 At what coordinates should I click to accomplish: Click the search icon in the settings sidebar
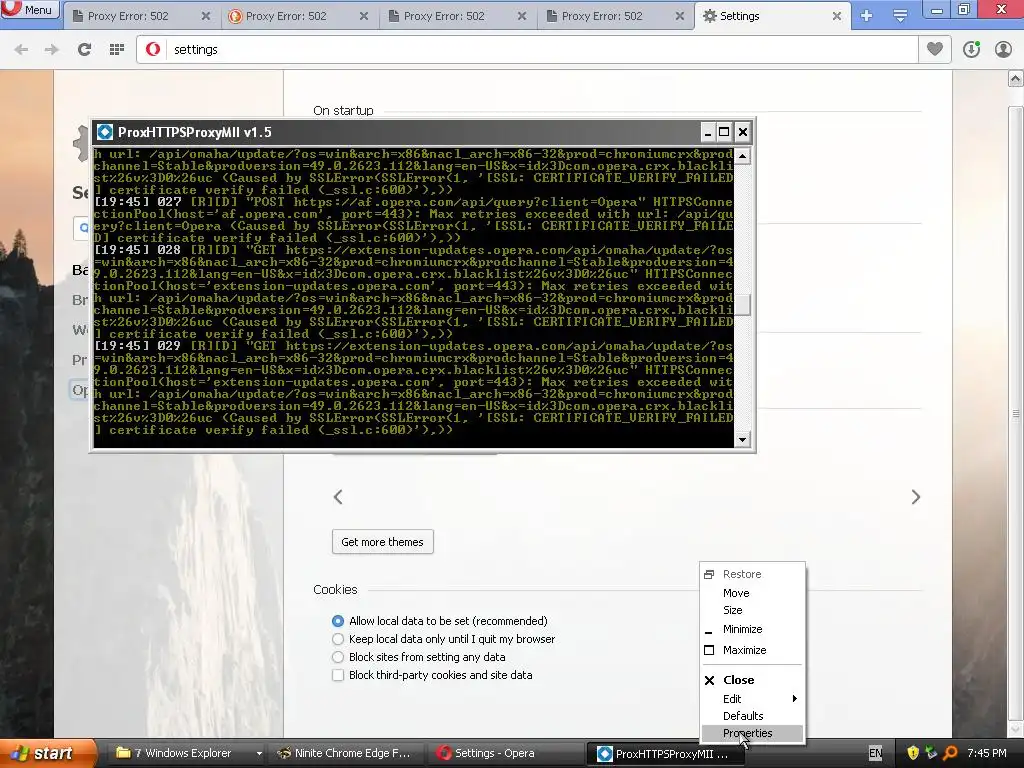click(84, 228)
